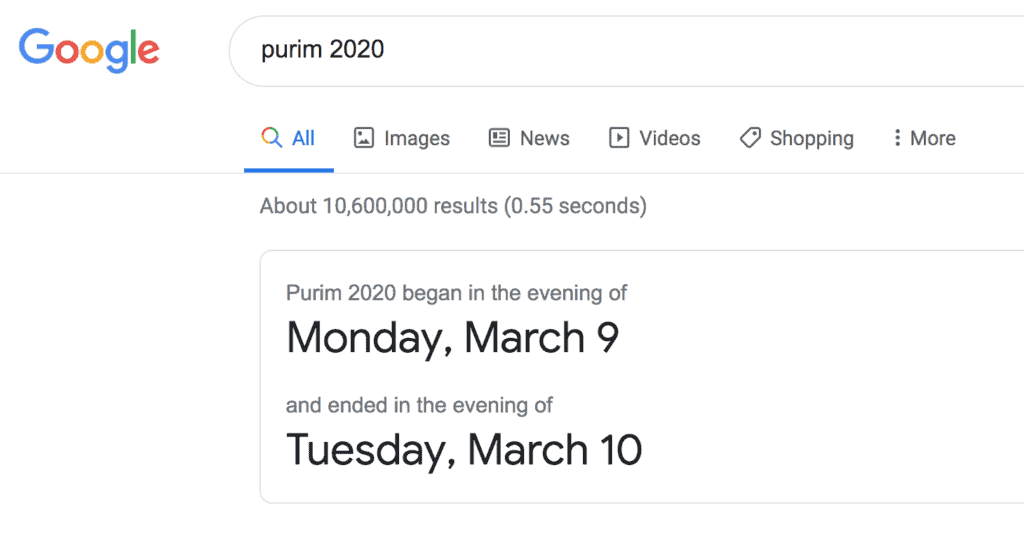This screenshot has width=1024, height=543.
Task: Click the Tuesday, March 10 date
Action: point(464,449)
